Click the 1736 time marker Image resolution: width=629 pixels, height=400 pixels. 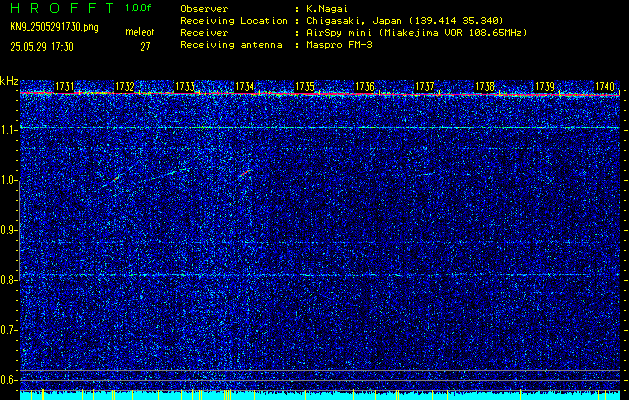pos(365,87)
